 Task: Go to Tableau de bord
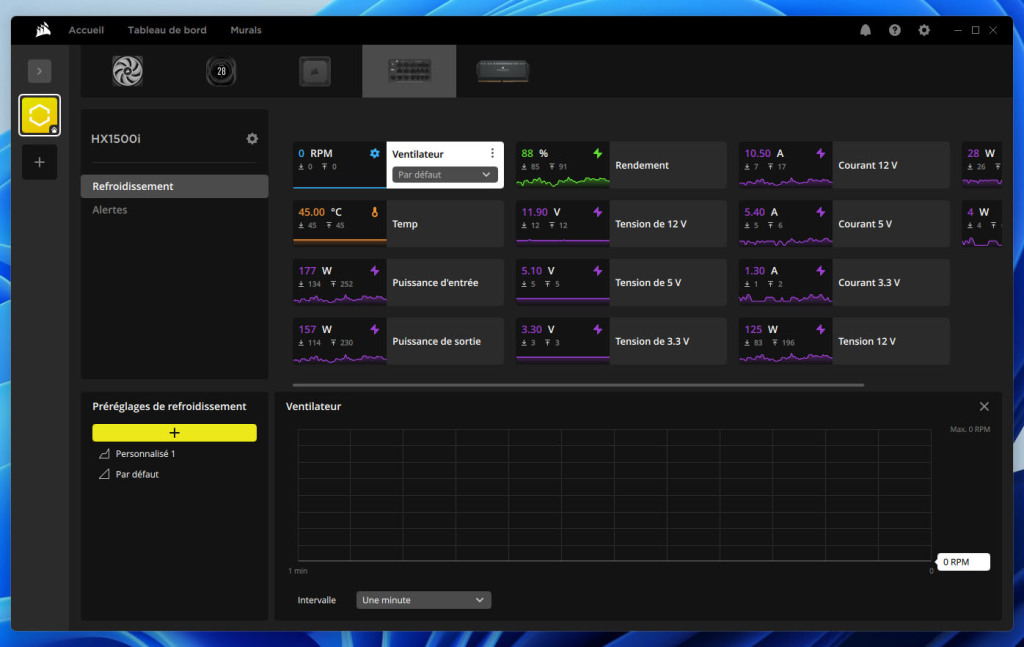coord(167,30)
